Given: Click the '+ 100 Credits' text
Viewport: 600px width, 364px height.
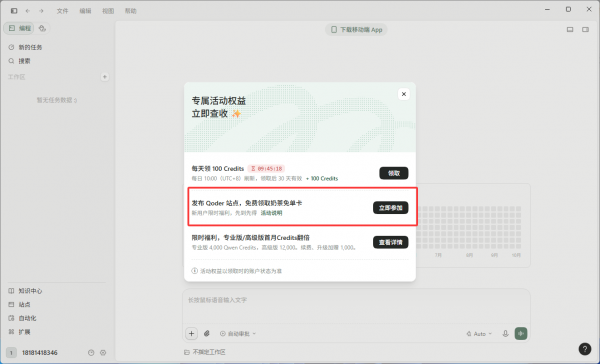Looking at the screenshot, I should tap(322, 178).
